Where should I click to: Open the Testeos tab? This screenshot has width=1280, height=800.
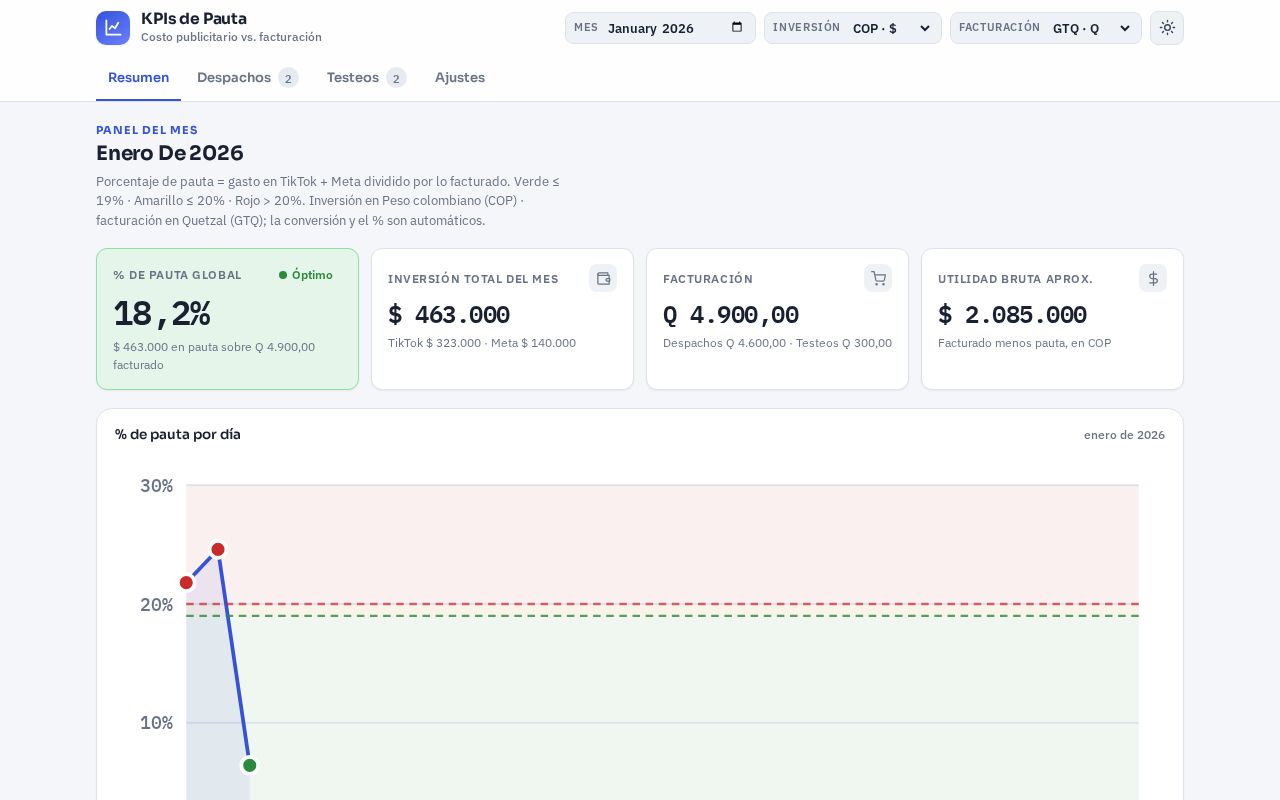366,77
